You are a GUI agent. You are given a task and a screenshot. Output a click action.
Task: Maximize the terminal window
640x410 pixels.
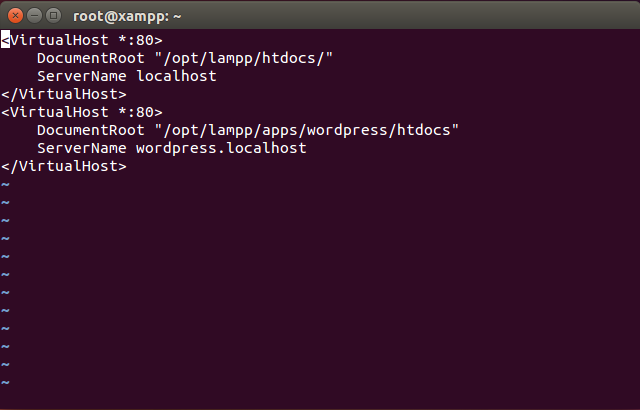(x=52, y=15)
